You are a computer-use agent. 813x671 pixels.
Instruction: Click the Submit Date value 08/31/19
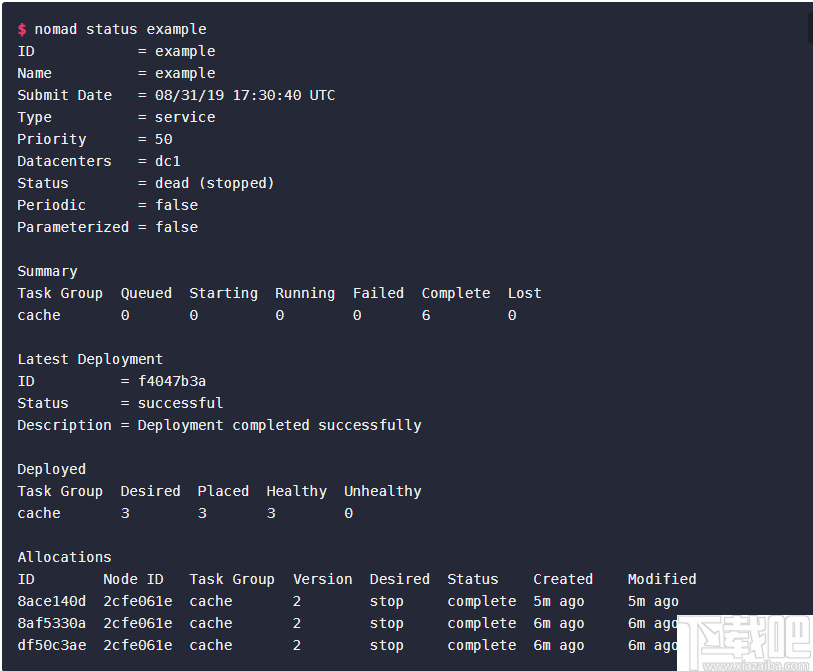[189, 95]
